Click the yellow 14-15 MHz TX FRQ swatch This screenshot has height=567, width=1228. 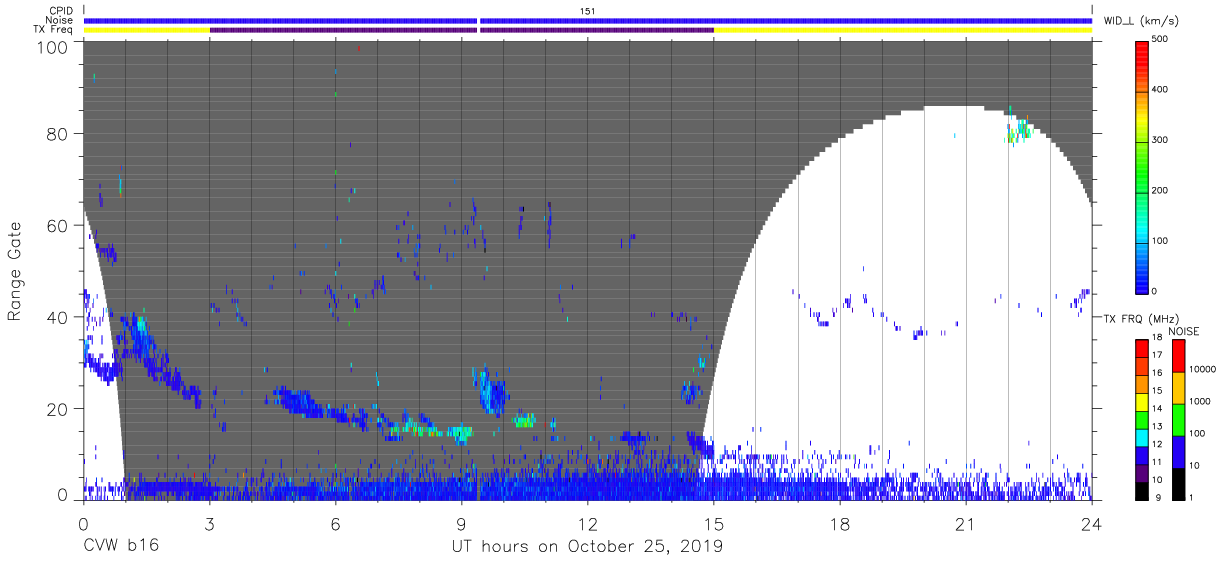point(1141,401)
